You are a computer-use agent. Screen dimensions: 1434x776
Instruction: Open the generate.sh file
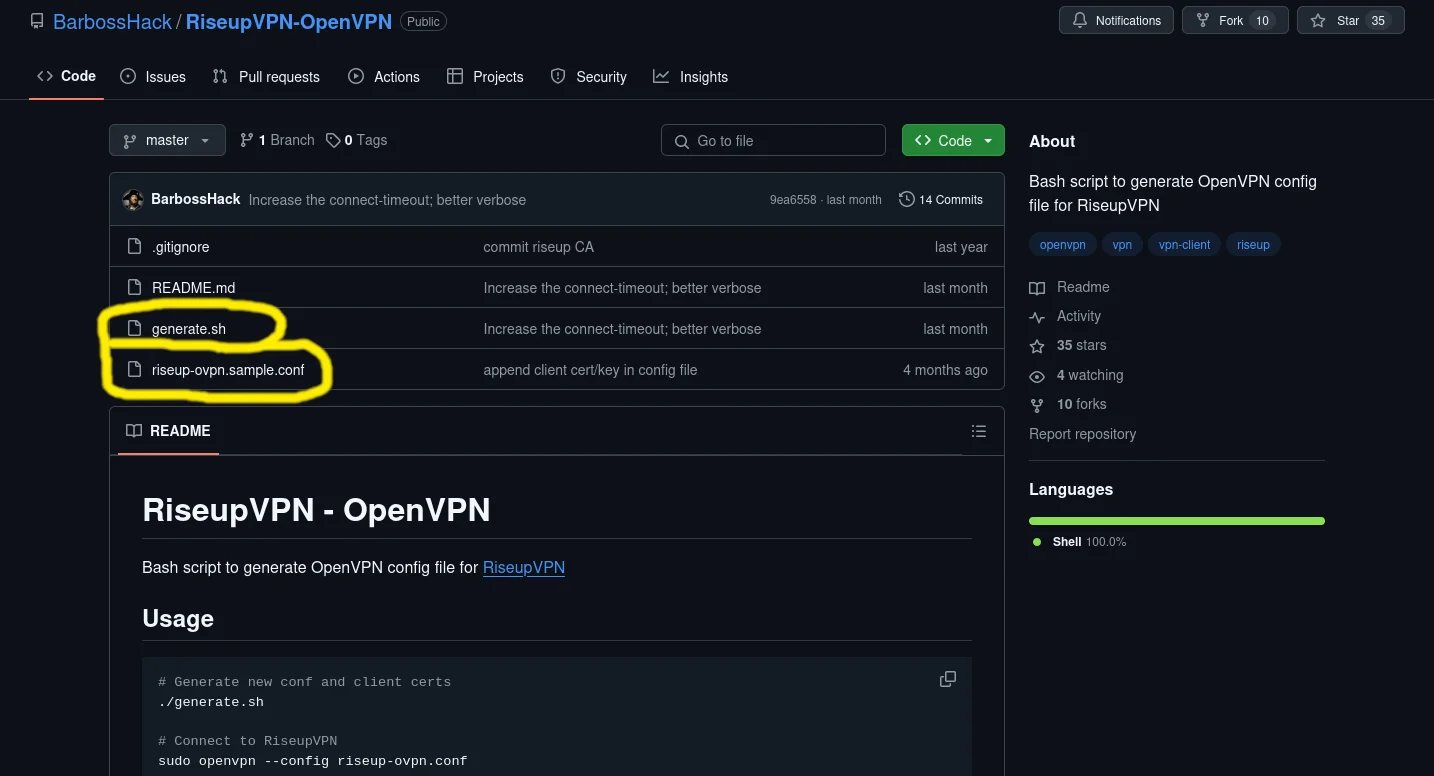coord(189,329)
